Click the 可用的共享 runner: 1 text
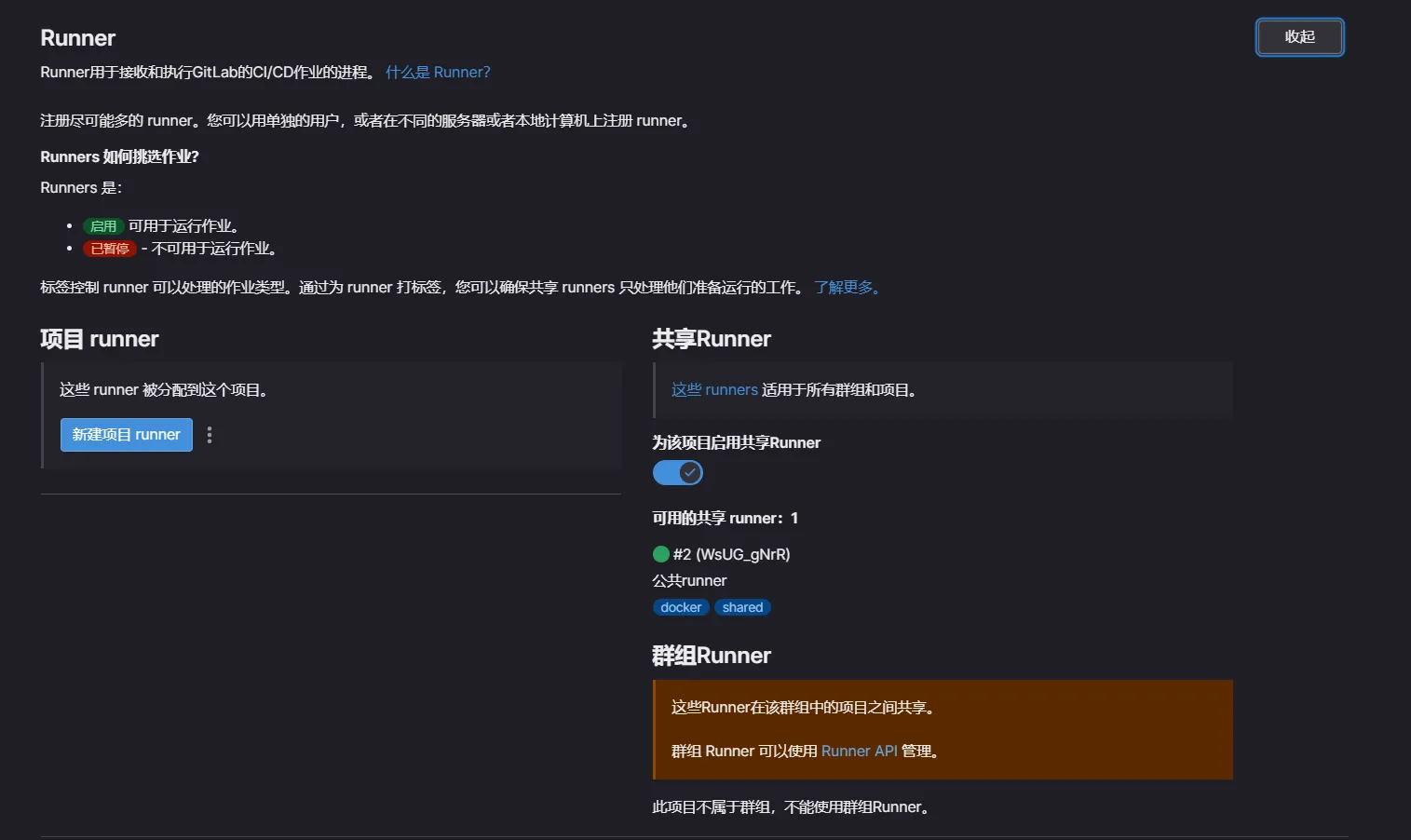Viewport: 1411px width, 840px height. pos(726,519)
